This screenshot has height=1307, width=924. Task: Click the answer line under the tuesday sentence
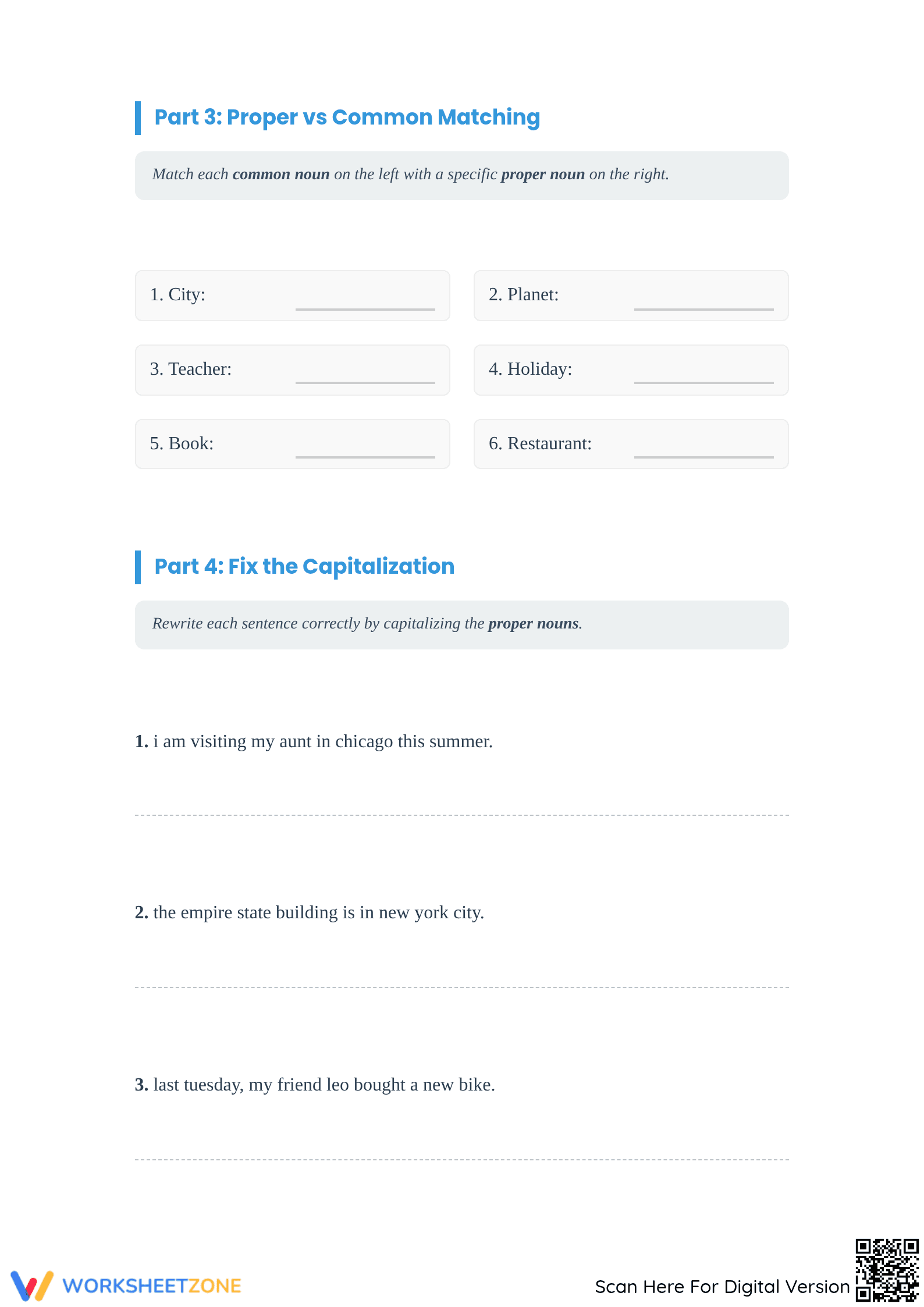(461, 1159)
